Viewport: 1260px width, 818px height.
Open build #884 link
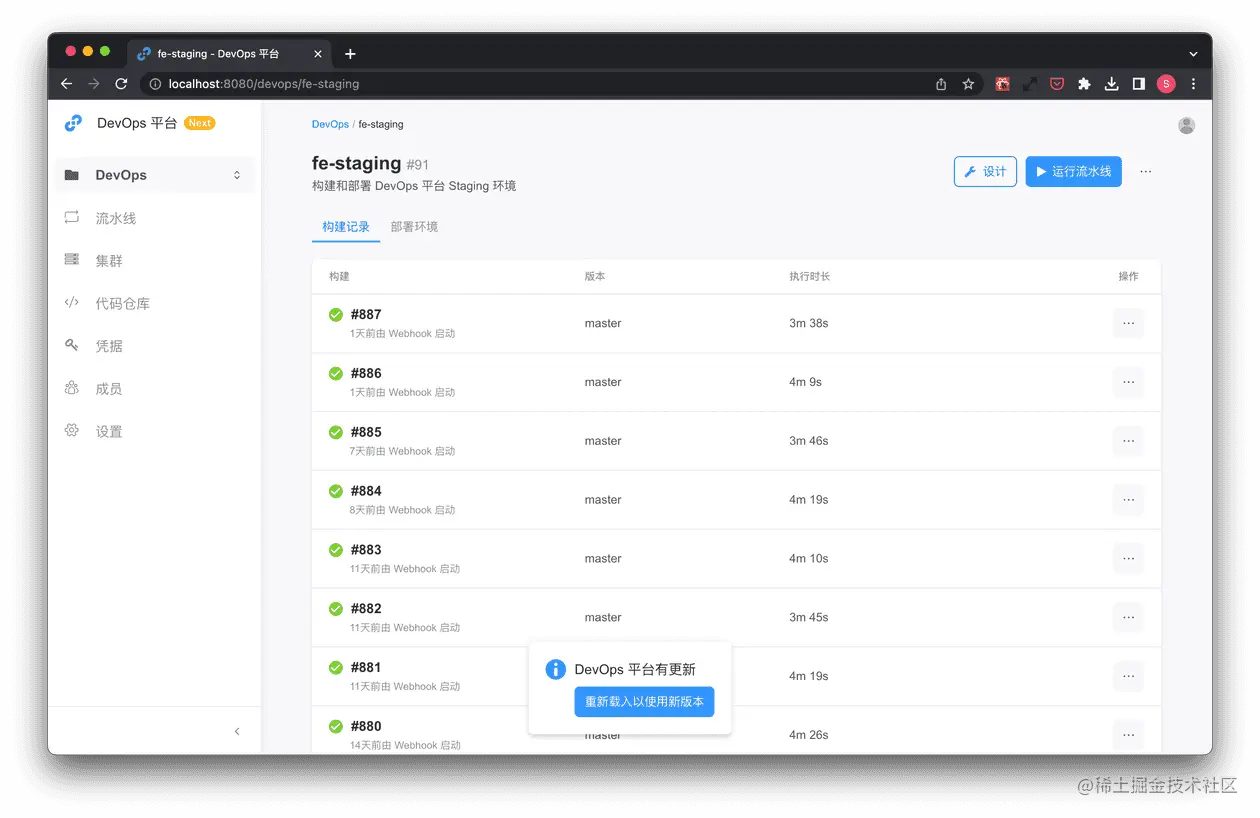coord(366,491)
